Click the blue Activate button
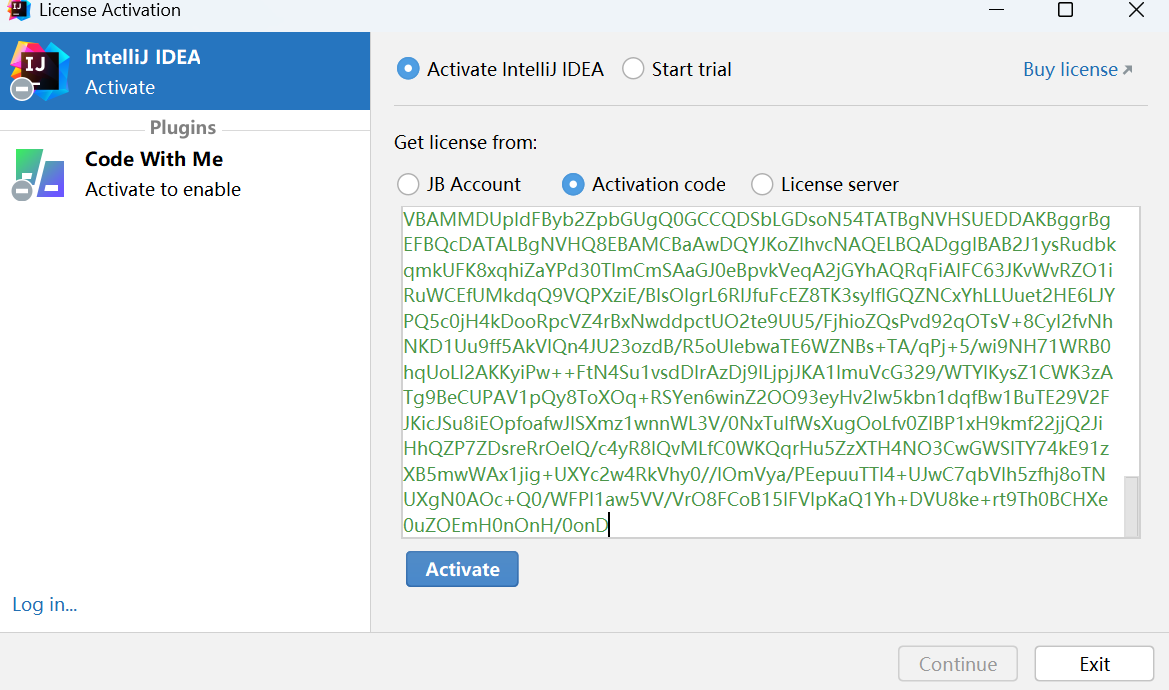Image resolution: width=1169 pixels, height=690 pixels. pyautogui.click(x=462, y=569)
